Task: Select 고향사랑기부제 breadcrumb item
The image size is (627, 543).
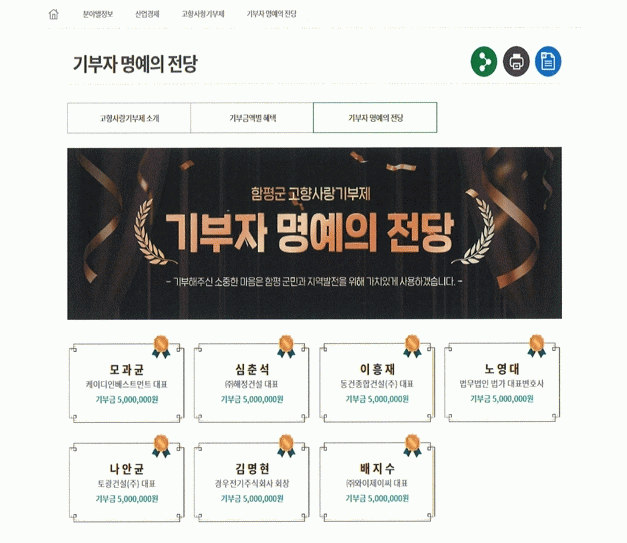Action: pyautogui.click(x=203, y=14)
